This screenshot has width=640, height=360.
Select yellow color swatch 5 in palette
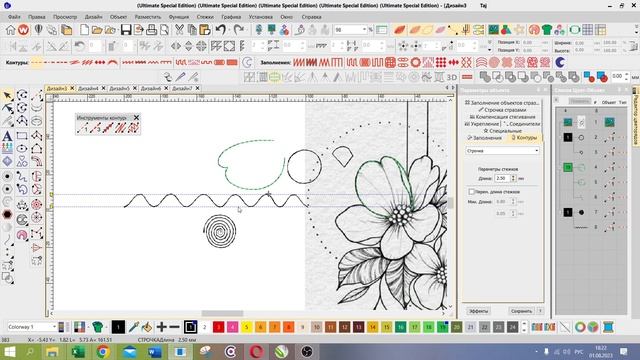(x=247, y=327)
